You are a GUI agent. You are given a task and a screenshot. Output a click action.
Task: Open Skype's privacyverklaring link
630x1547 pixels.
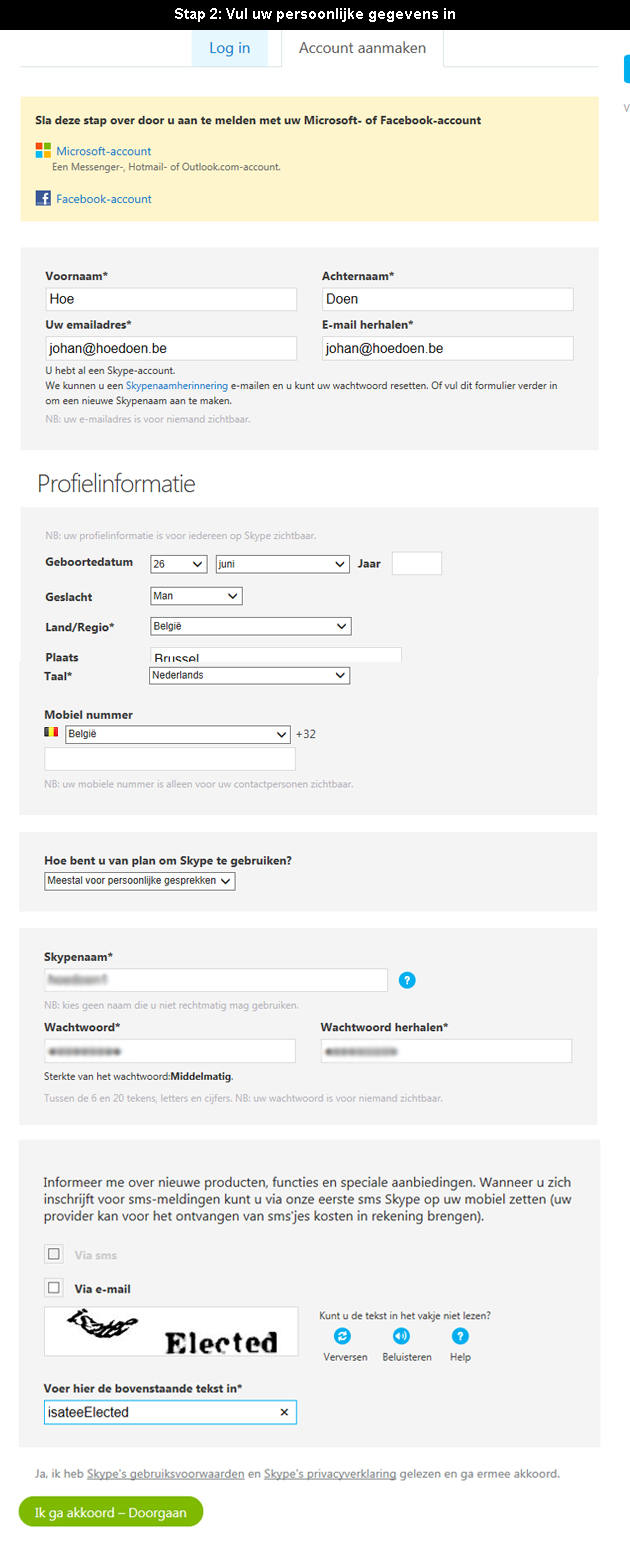point(330,1474)
